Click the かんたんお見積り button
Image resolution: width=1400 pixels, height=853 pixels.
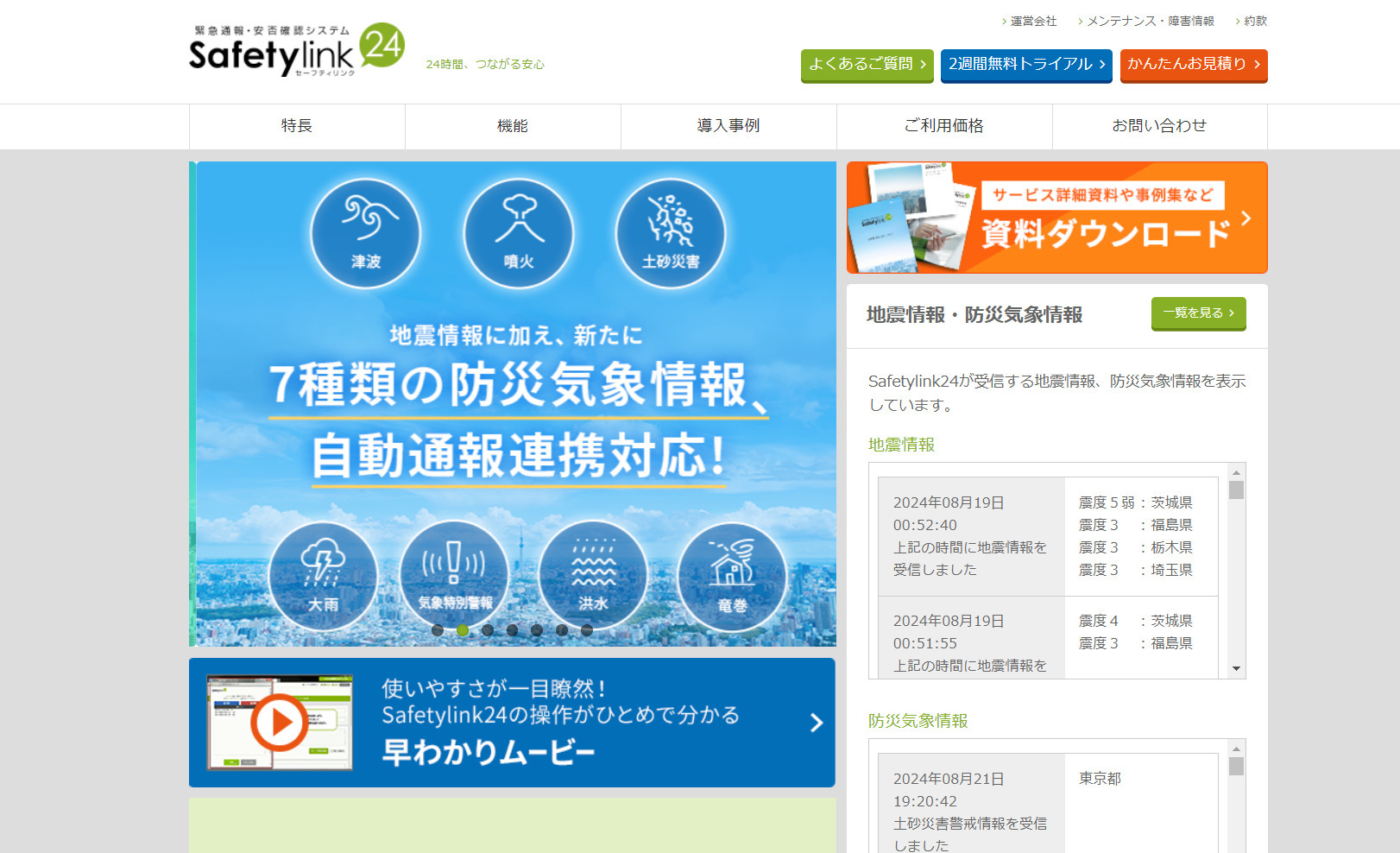1194,65
